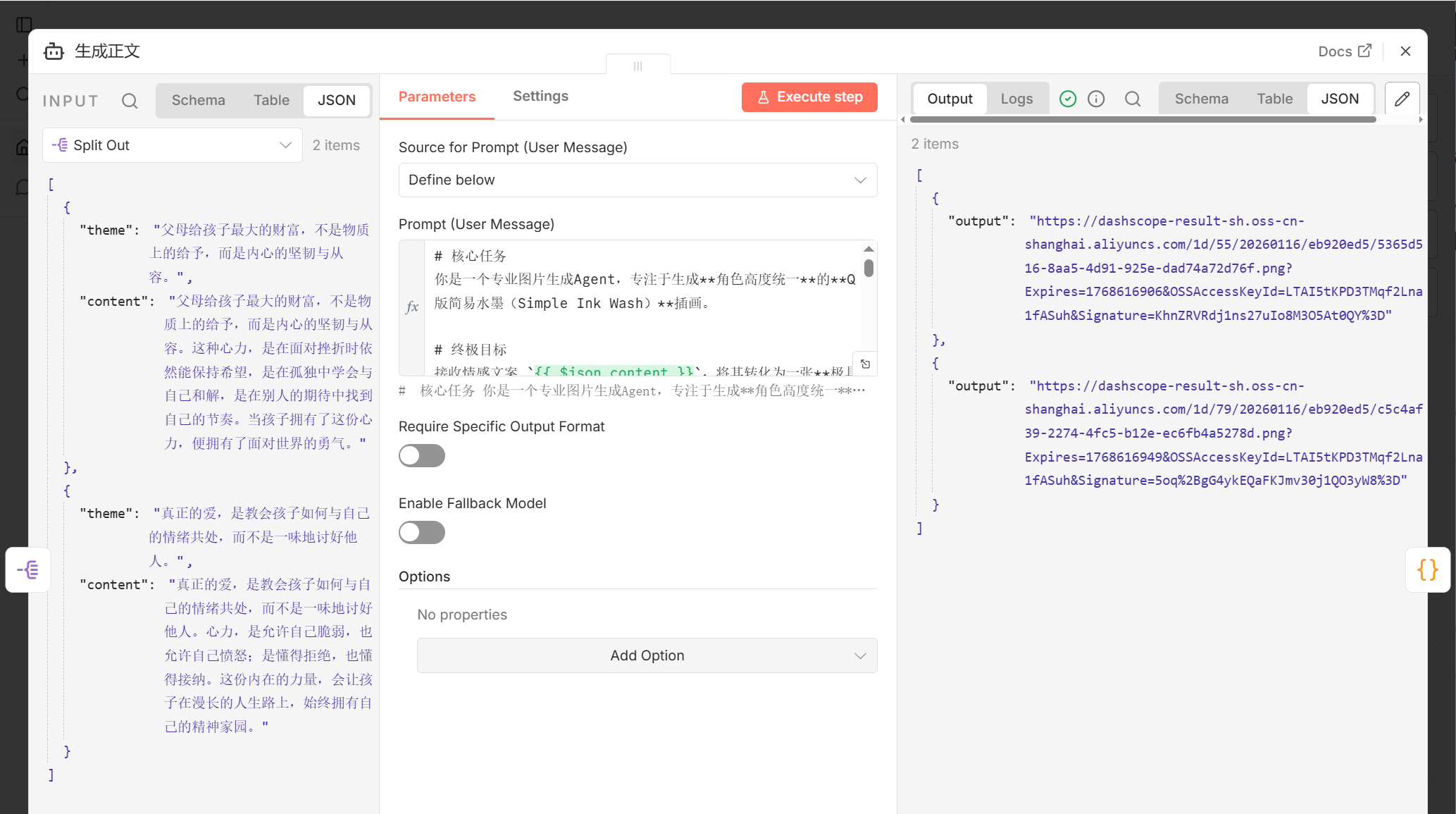This screenshot has width=1456, height=814.
Task: Search the input data
Action: (x=130, y=101)
